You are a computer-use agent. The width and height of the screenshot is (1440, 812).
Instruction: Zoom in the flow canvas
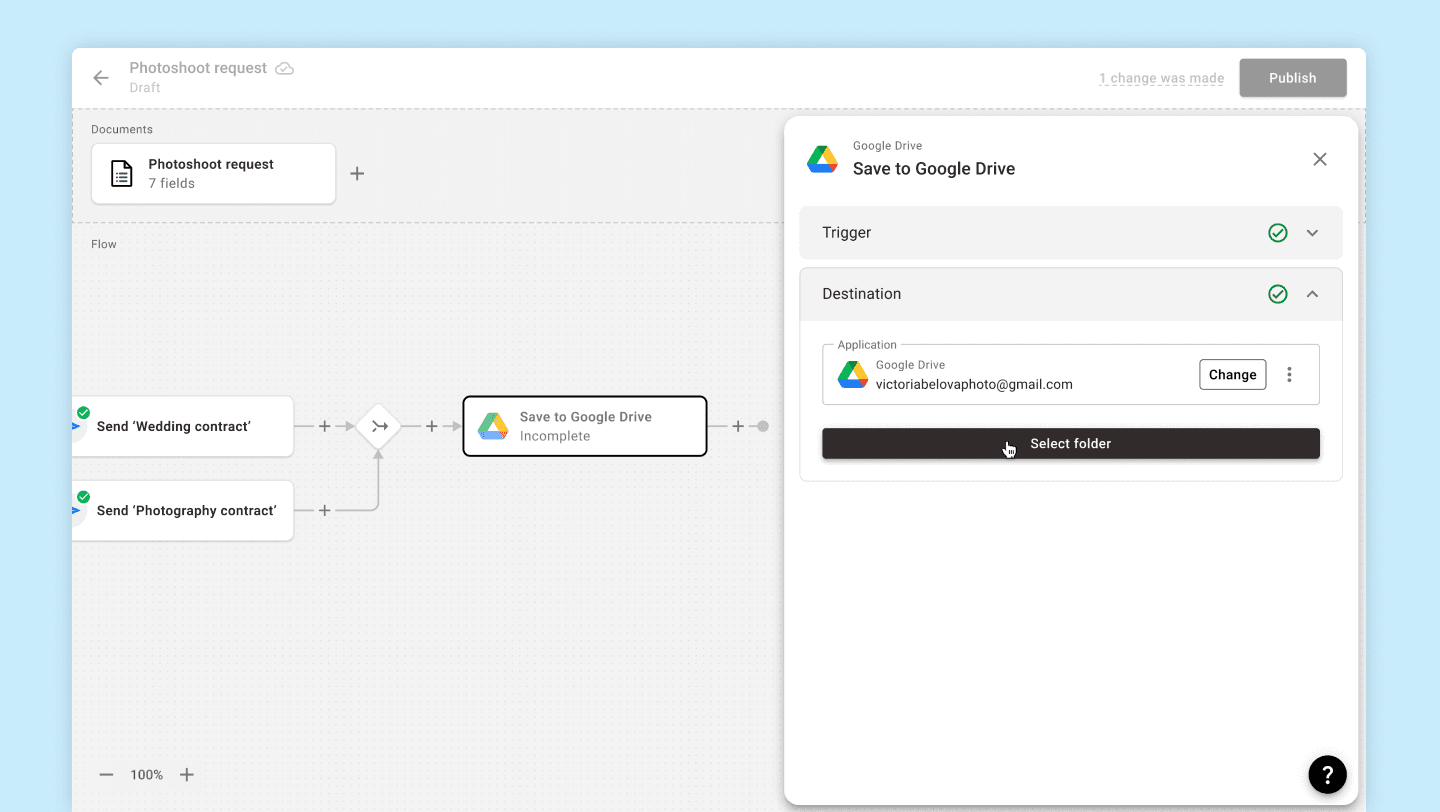(x=187, y=775)
